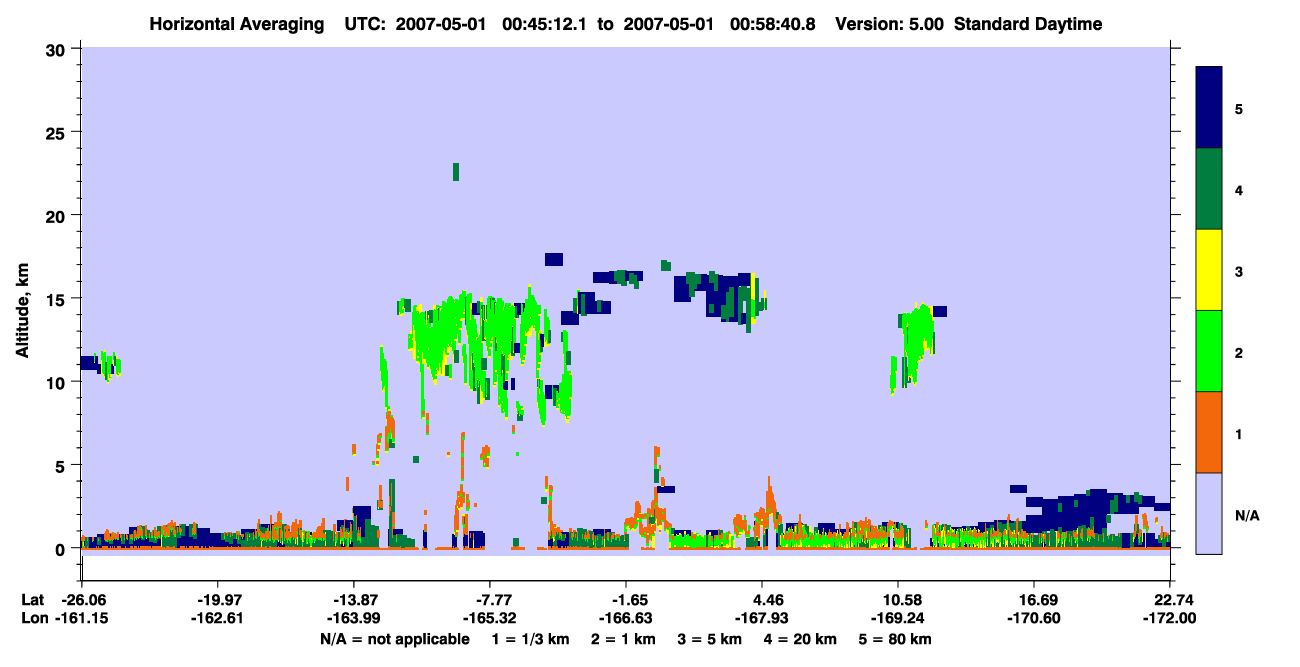The width and height of the screenshot is (1300, 667).
Task: Click the 'Standard Daytime' label
Action: tap(1027, 24)
